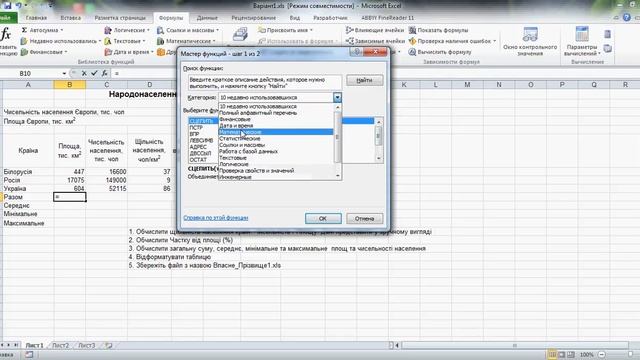Viewport: 640px width, 360px height.
Task: Click the confirm checkmark in formula bar
Action: click(x=94, y=73)
